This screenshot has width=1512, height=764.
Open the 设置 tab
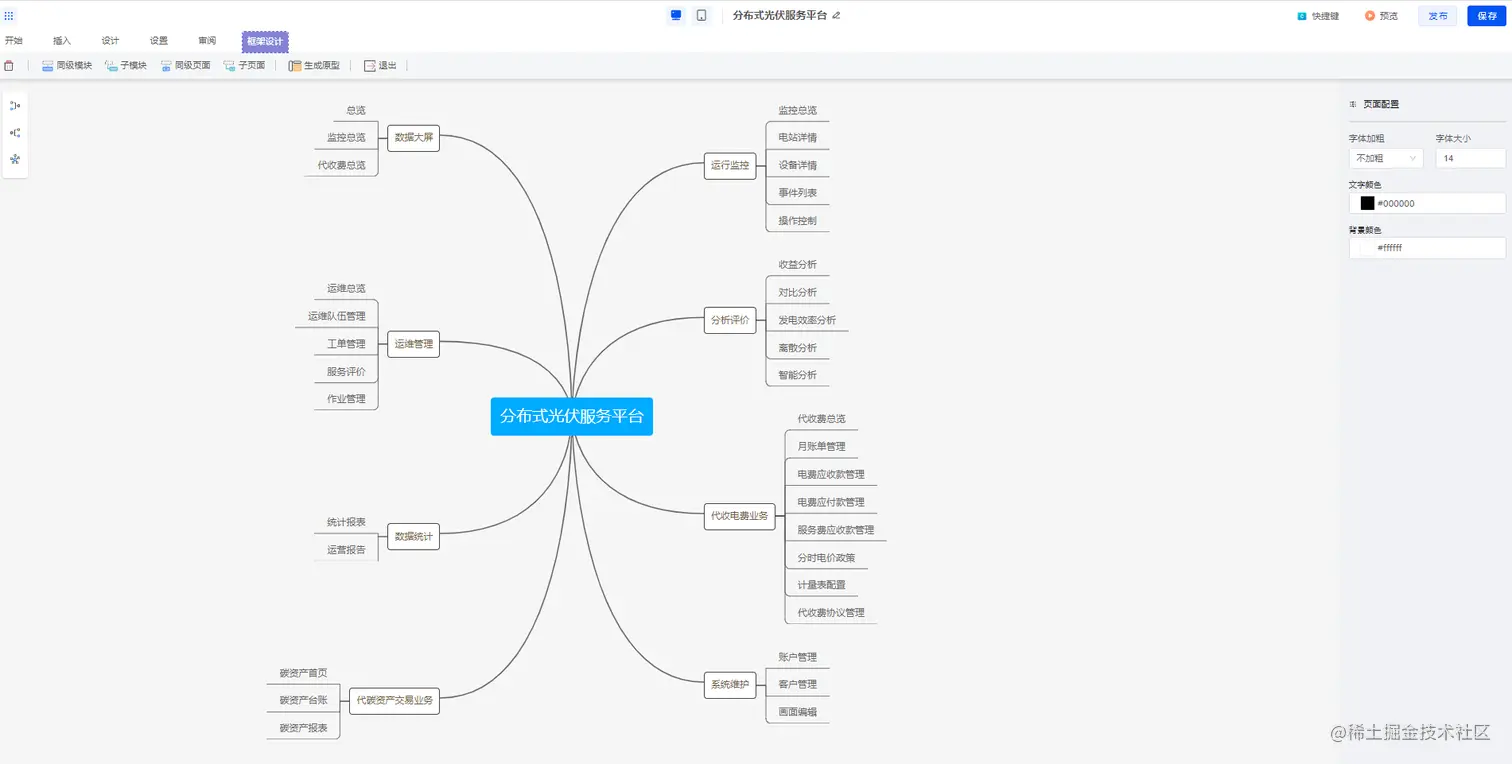[159, 41]
